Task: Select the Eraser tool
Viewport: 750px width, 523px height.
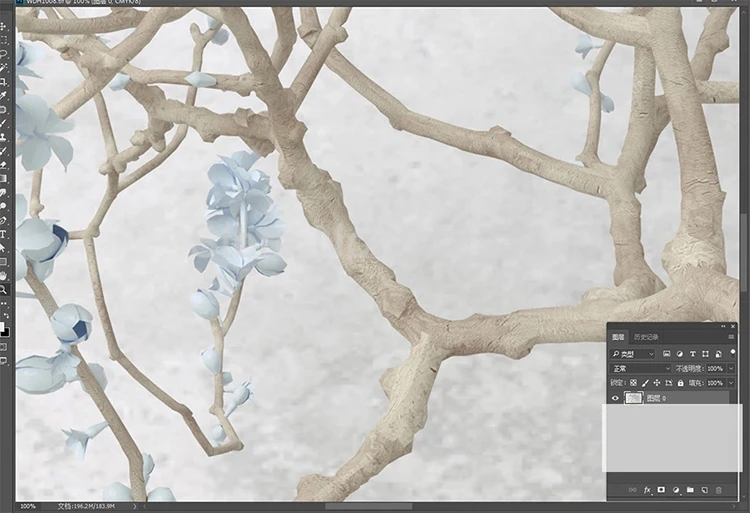Action: (3, 165)
